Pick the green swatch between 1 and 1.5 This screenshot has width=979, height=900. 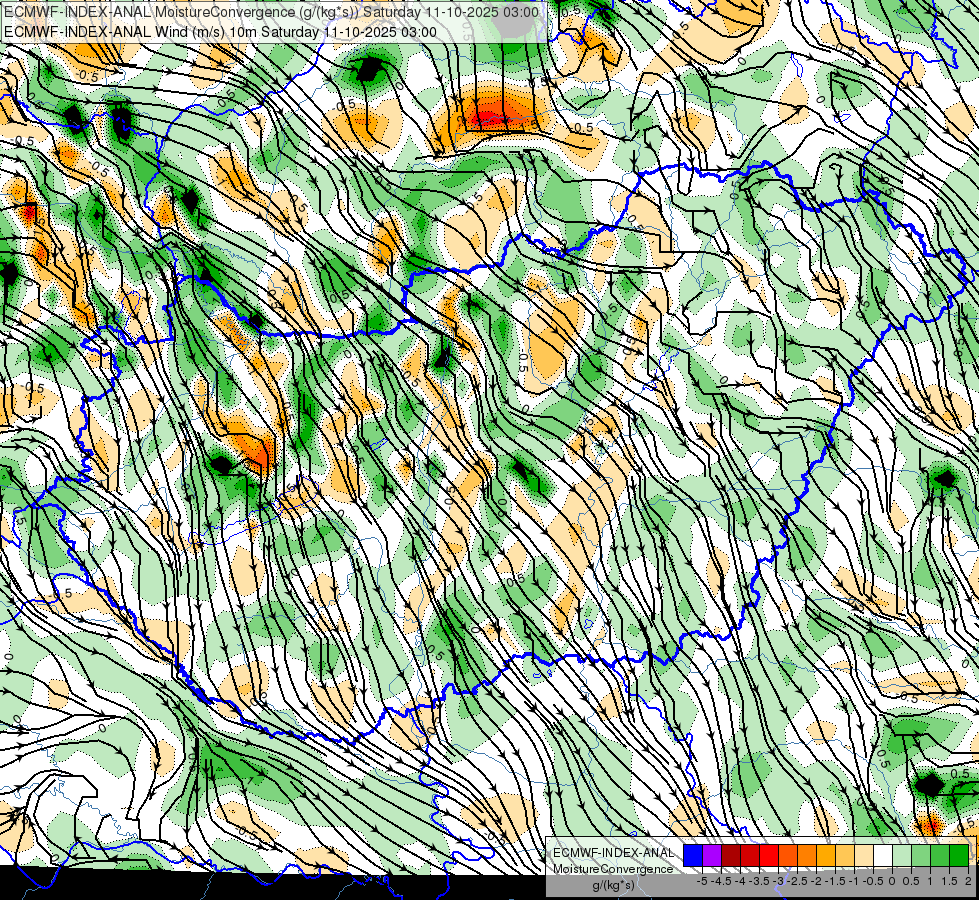[940, 855]
